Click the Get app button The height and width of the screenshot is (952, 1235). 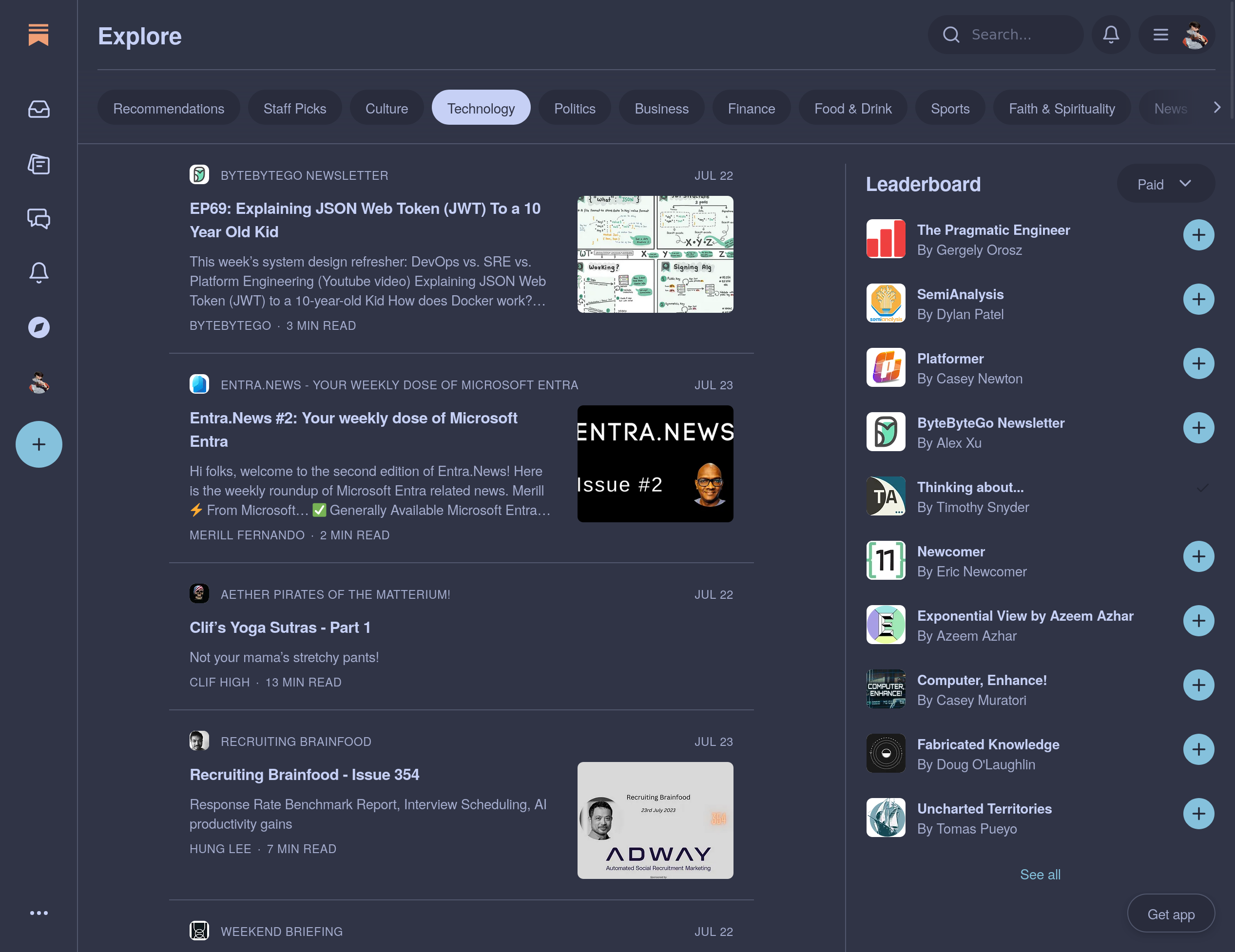[1171, 914]
